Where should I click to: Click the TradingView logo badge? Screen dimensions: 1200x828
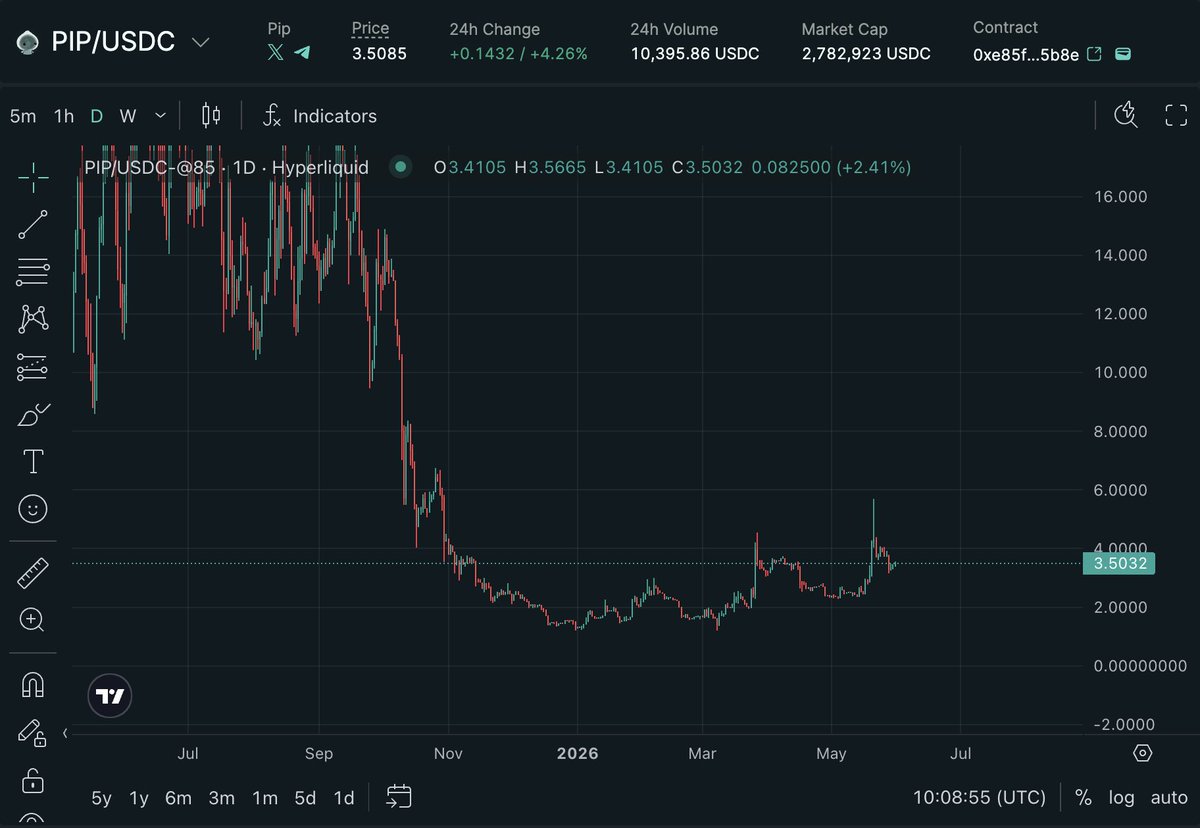[110, 697]
